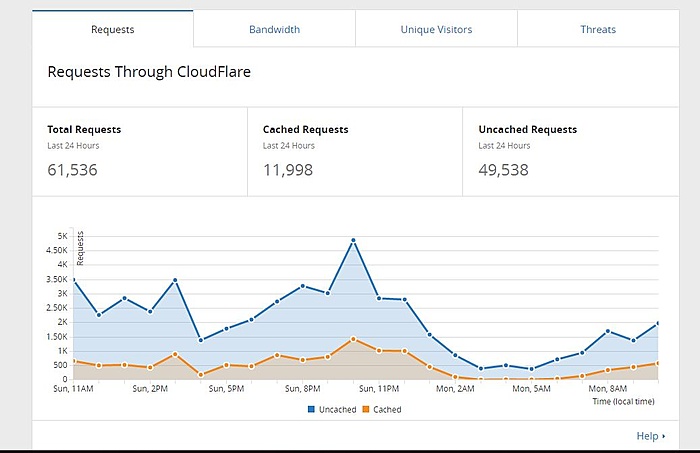Click the Cached legend label
The height and width of the screenshot is (453, 700).
[x=387, y=409]
